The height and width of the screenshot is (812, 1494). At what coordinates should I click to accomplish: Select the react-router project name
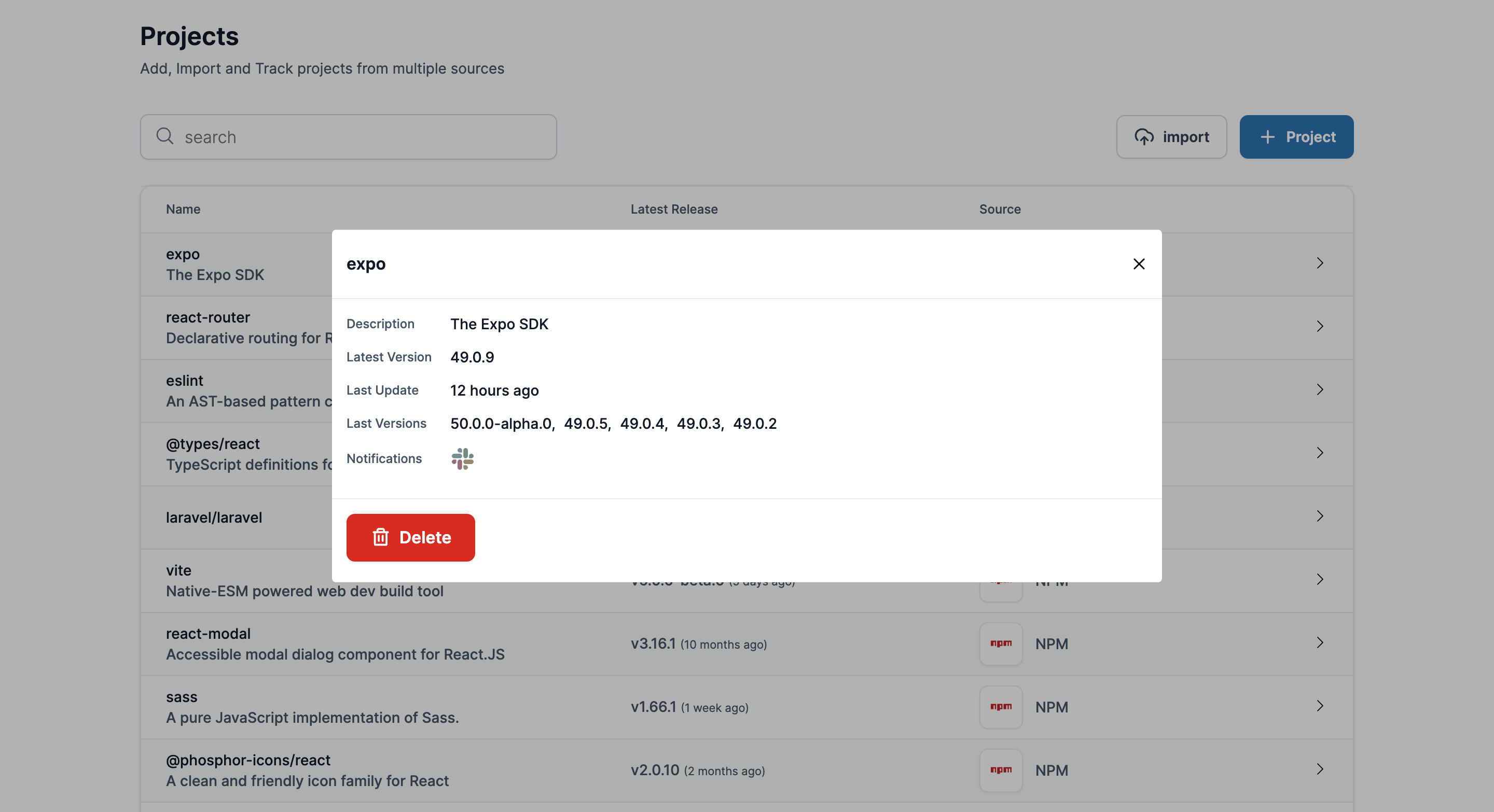(x=208, y=317)
